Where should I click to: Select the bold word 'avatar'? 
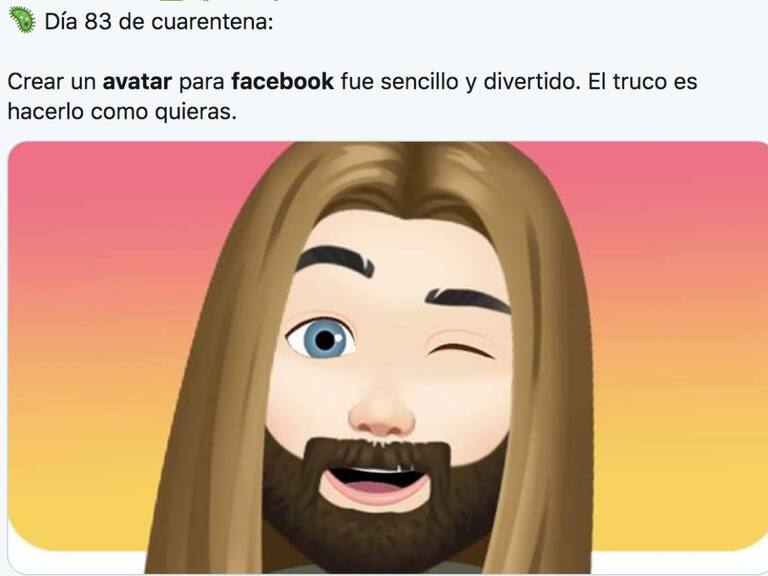(x=137, y=81)
